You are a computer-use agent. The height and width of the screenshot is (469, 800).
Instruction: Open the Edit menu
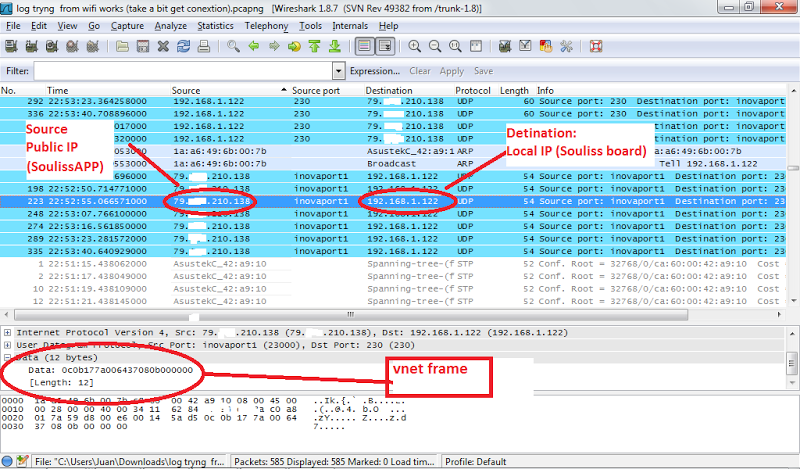(x=39, y=26)
